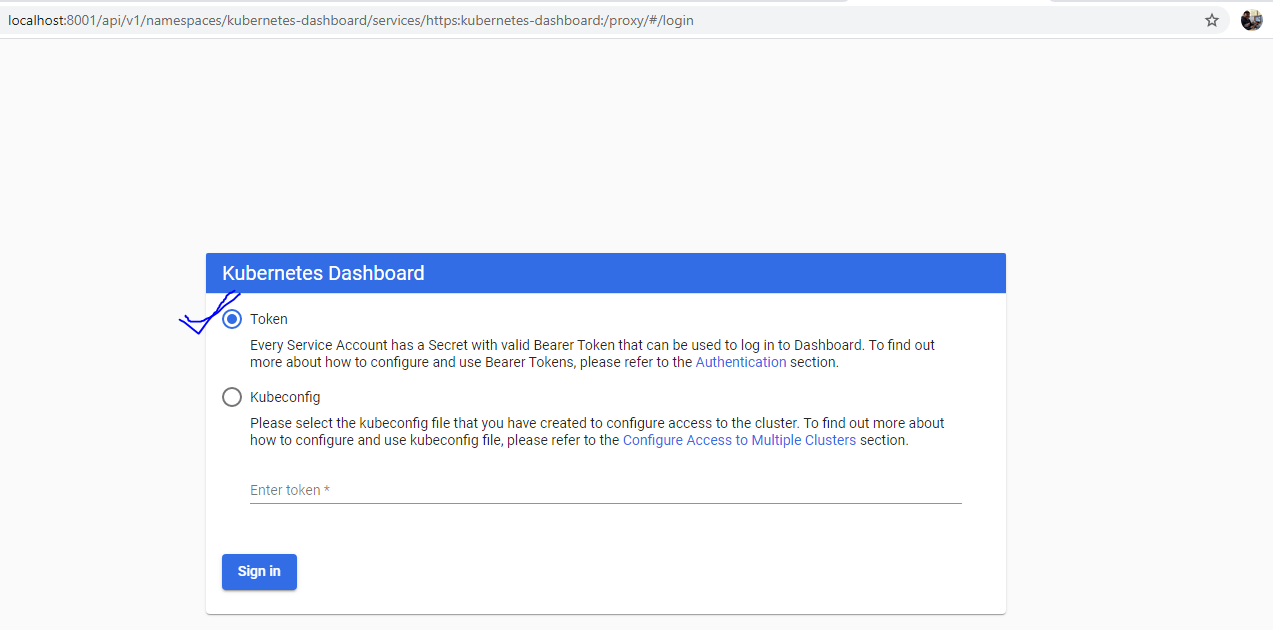
Task: Click the localhost URL in address bar
Action: 351,20
